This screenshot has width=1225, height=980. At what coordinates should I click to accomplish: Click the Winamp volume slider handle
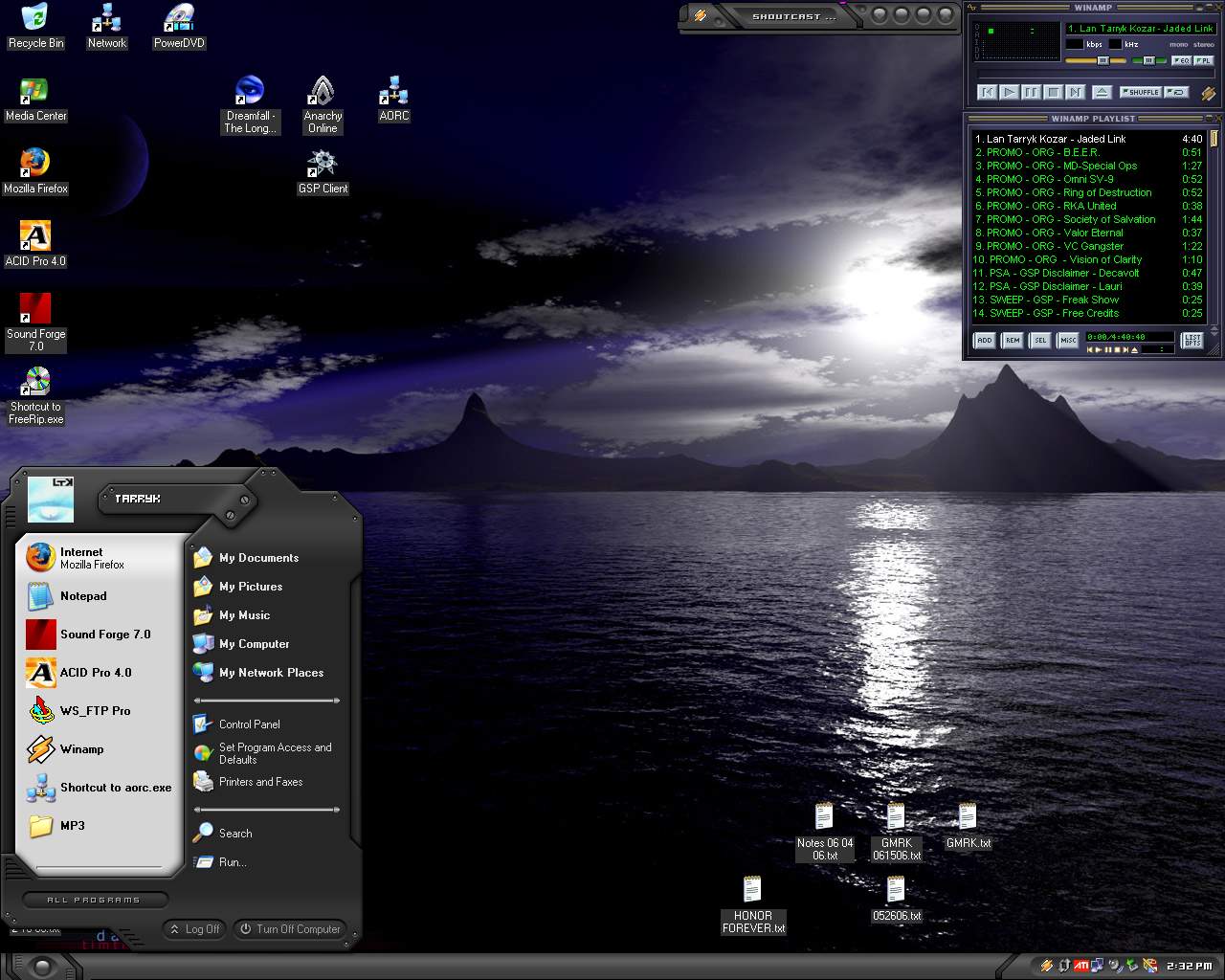point(1102,60)
